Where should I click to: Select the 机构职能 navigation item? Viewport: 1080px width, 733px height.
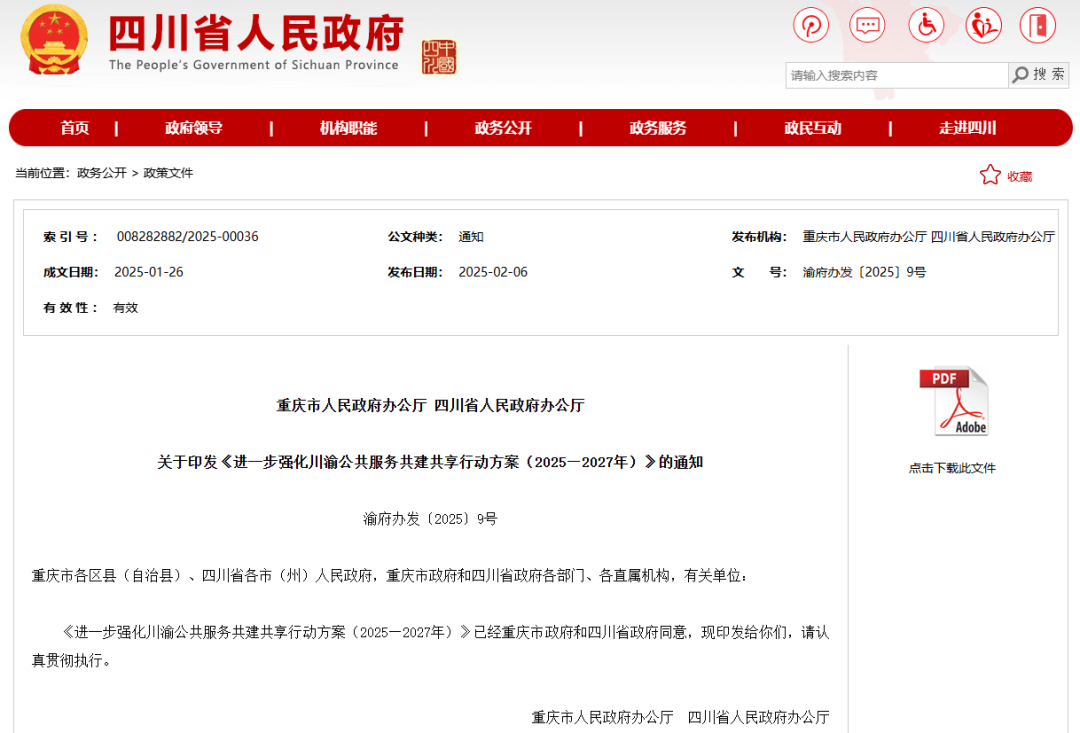click(x=348, y=128)
